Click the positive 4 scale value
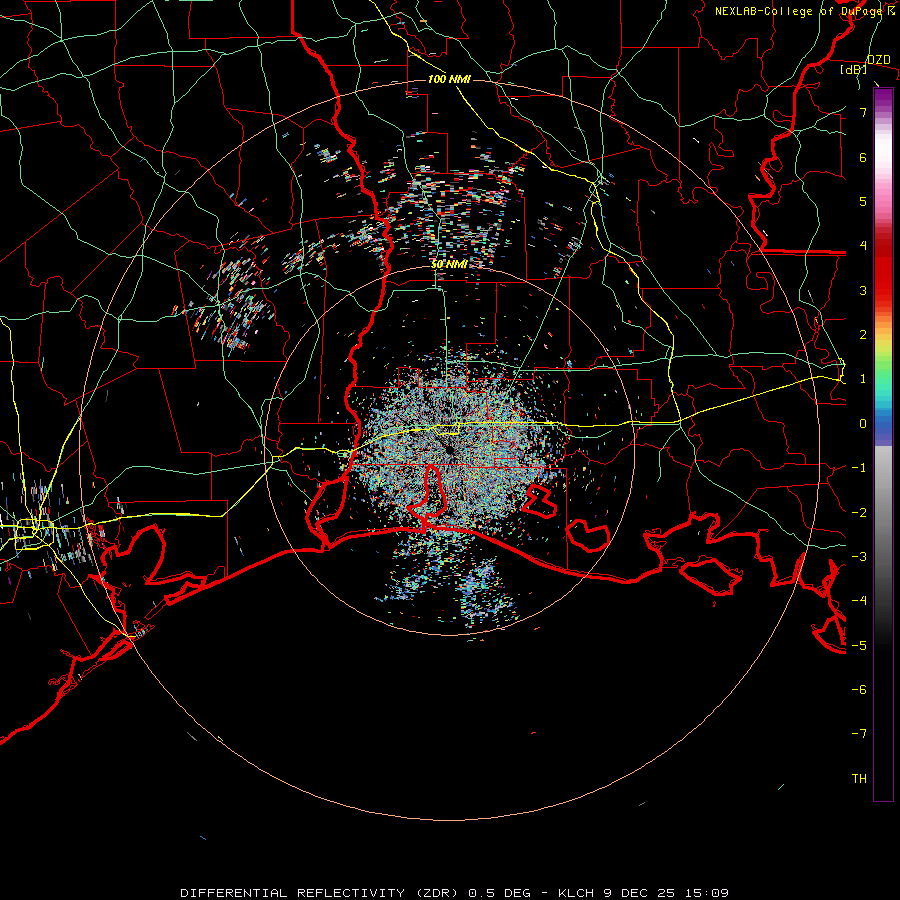 click(863, 246)
